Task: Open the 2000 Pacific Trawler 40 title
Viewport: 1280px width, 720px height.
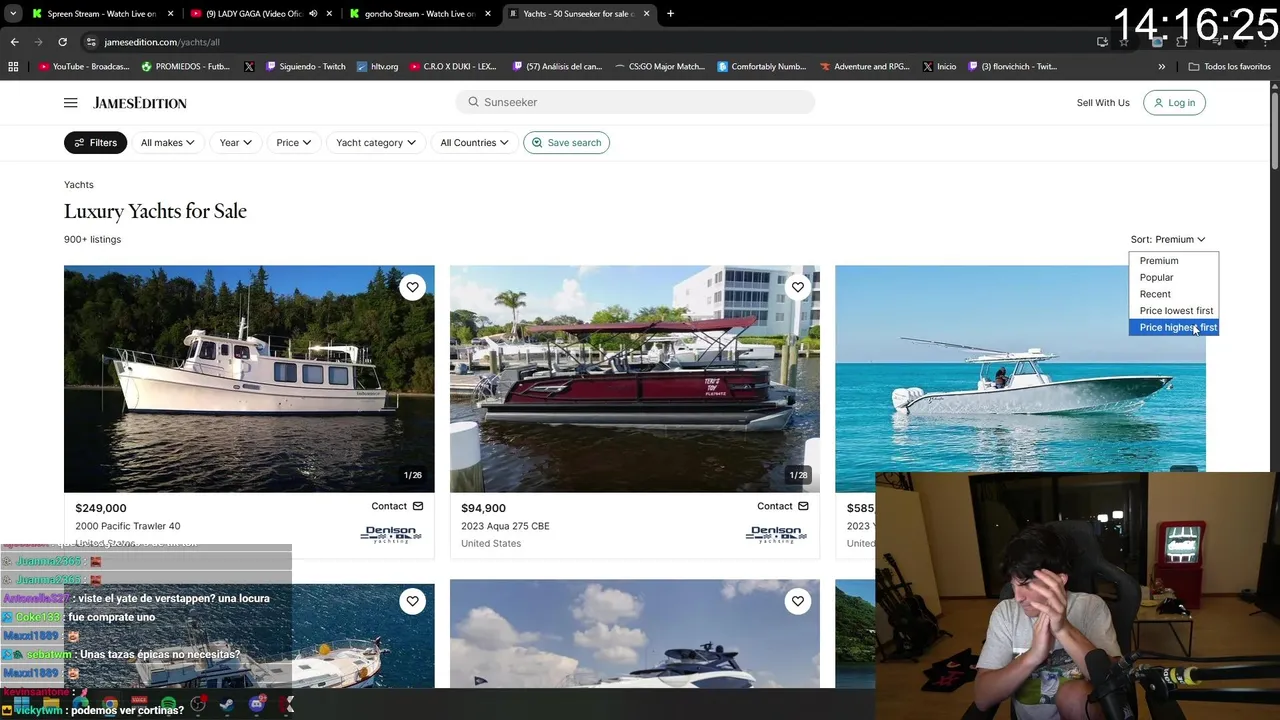Action: pyautogui.click(x=128, y=526)
